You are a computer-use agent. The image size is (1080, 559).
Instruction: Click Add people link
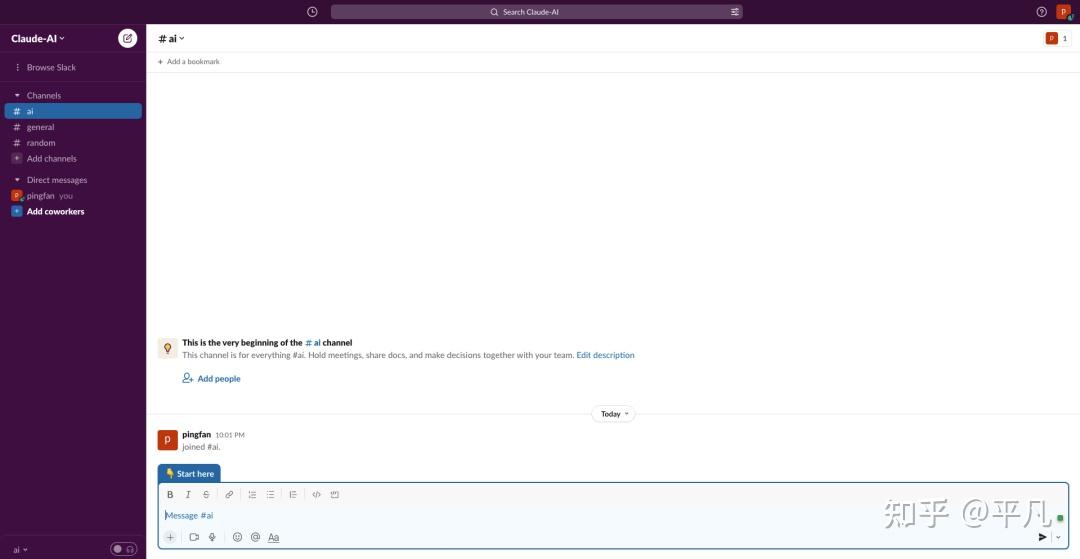coord(211,379)
